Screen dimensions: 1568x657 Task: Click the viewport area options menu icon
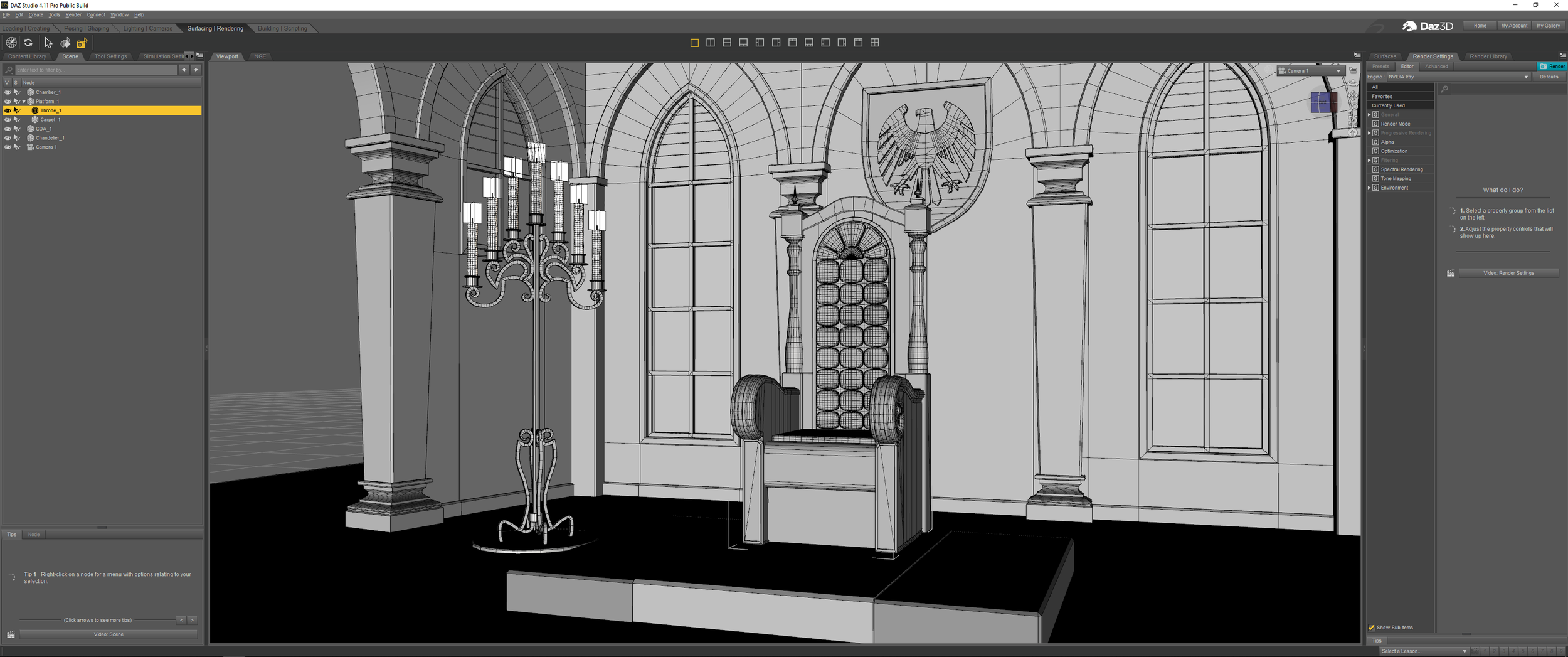pyautogui.click(x=1357, y=56)
